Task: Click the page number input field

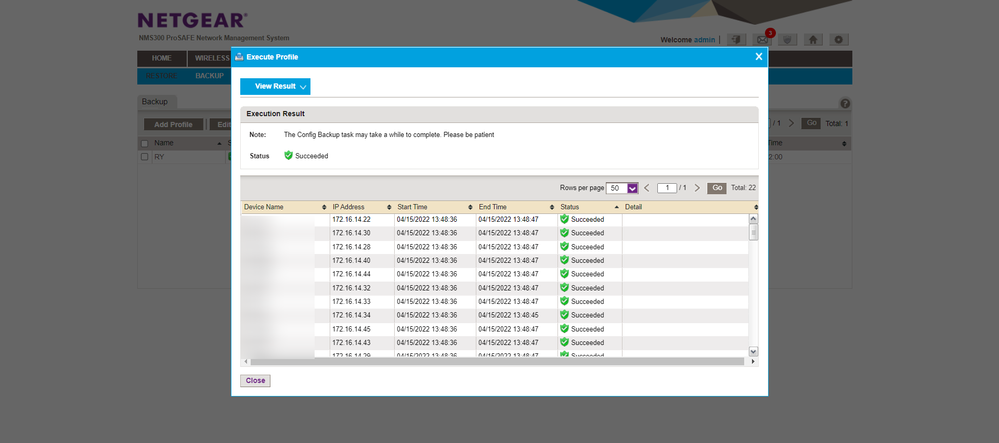Action: click(666, 188)
